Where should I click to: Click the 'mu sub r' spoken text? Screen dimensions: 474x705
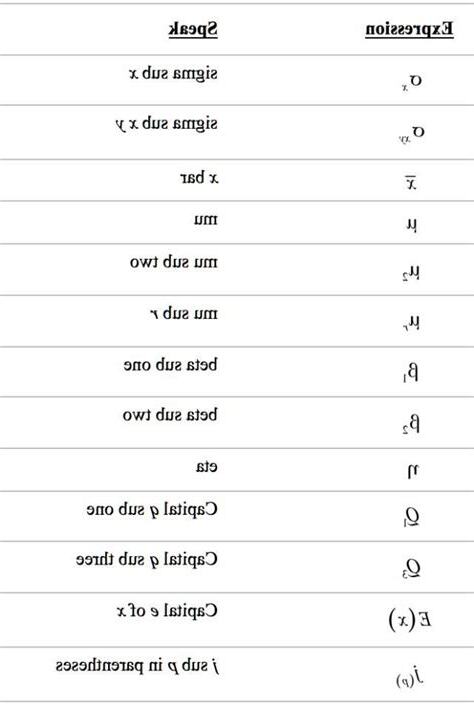click(184, 313)
